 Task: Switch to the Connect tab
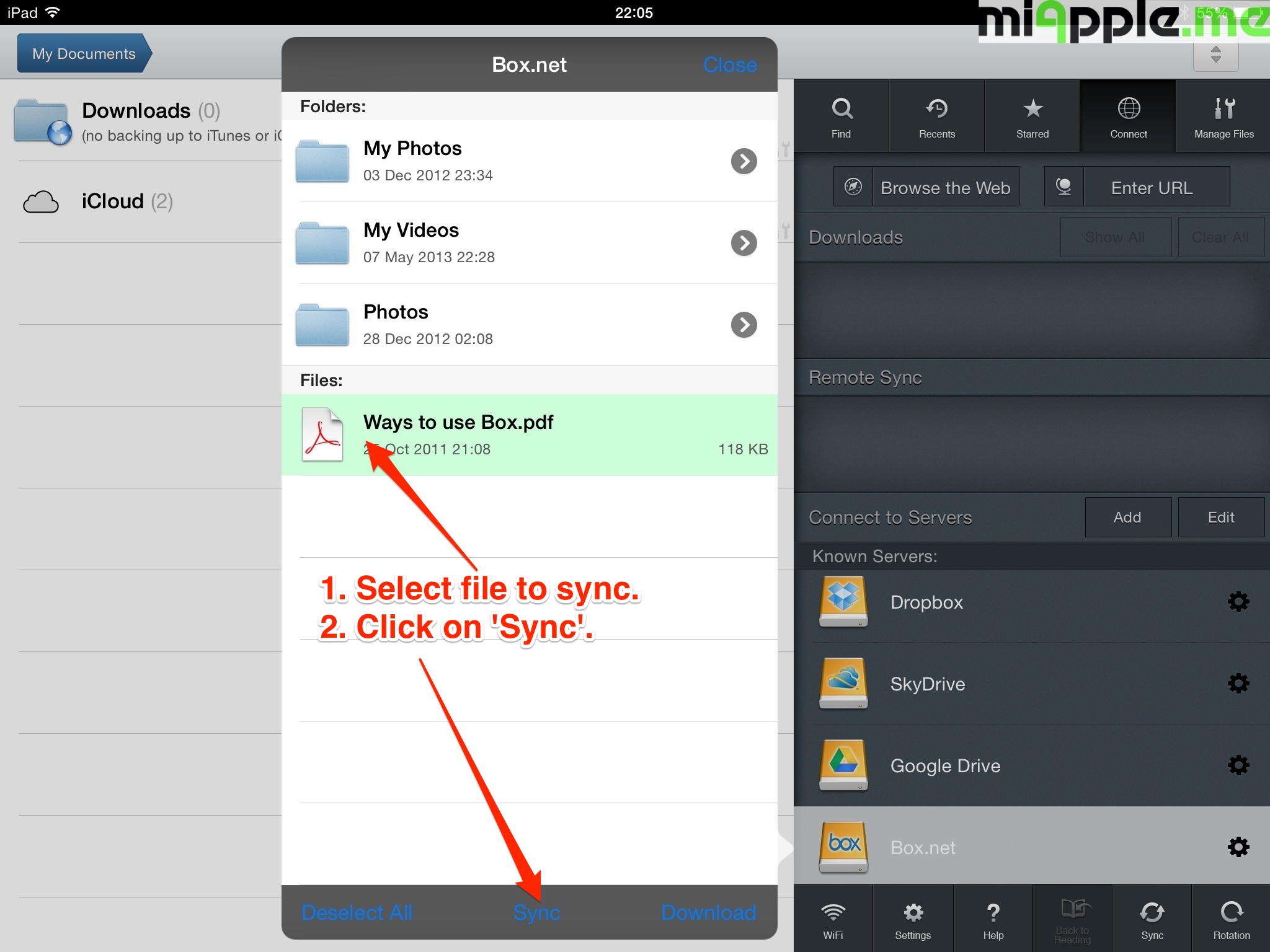point(1128,117)
